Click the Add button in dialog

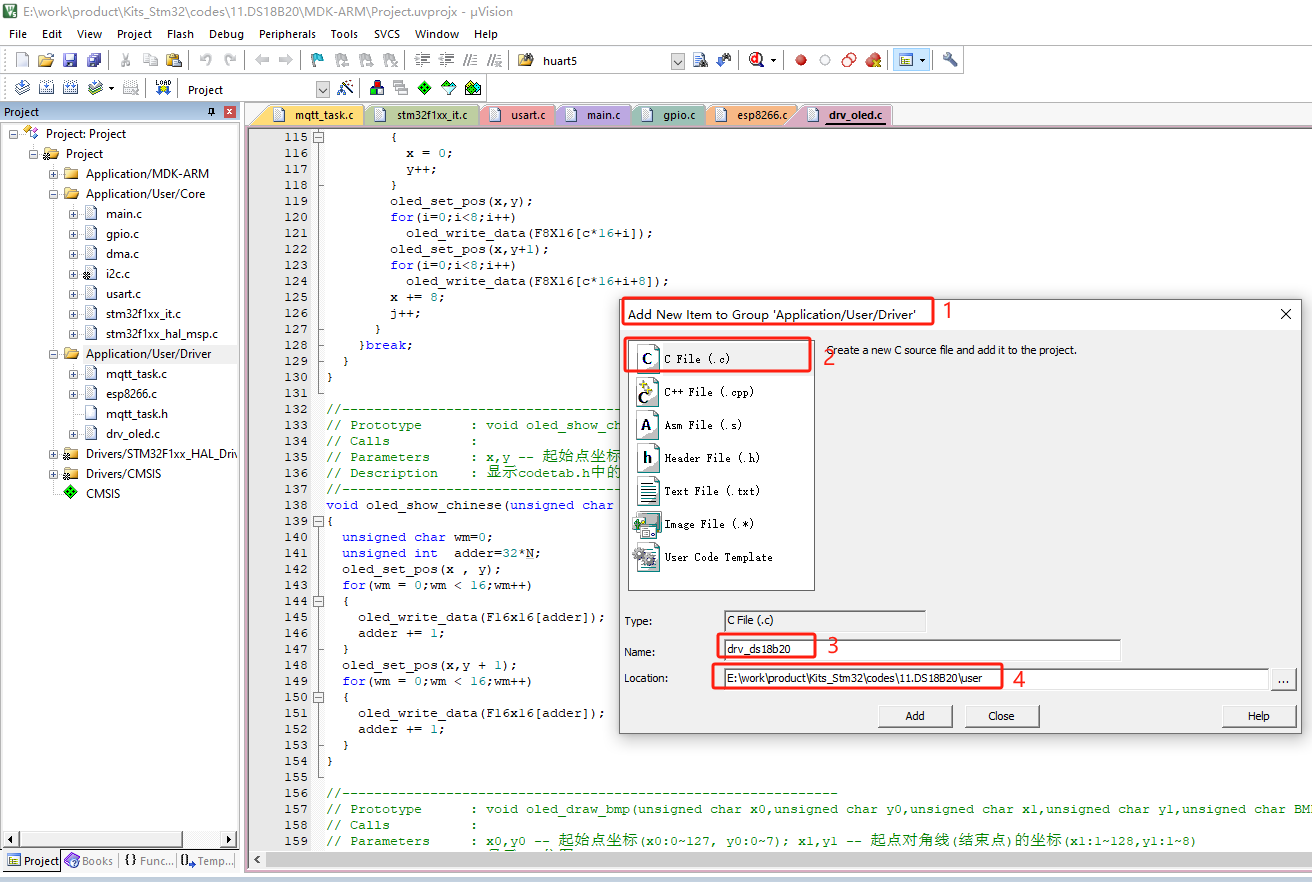point(915,716)
